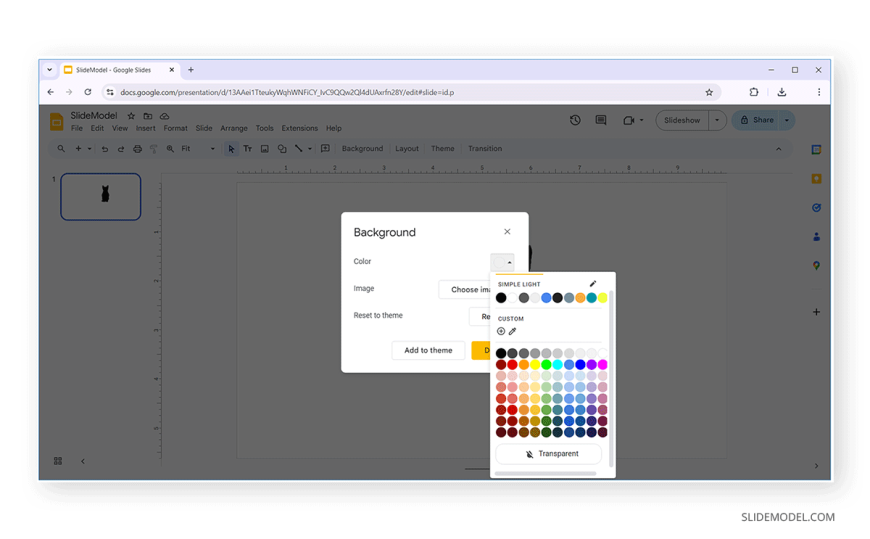
Task: Choose the yellow Simple Light theme swatch
Action: point(603,298)
